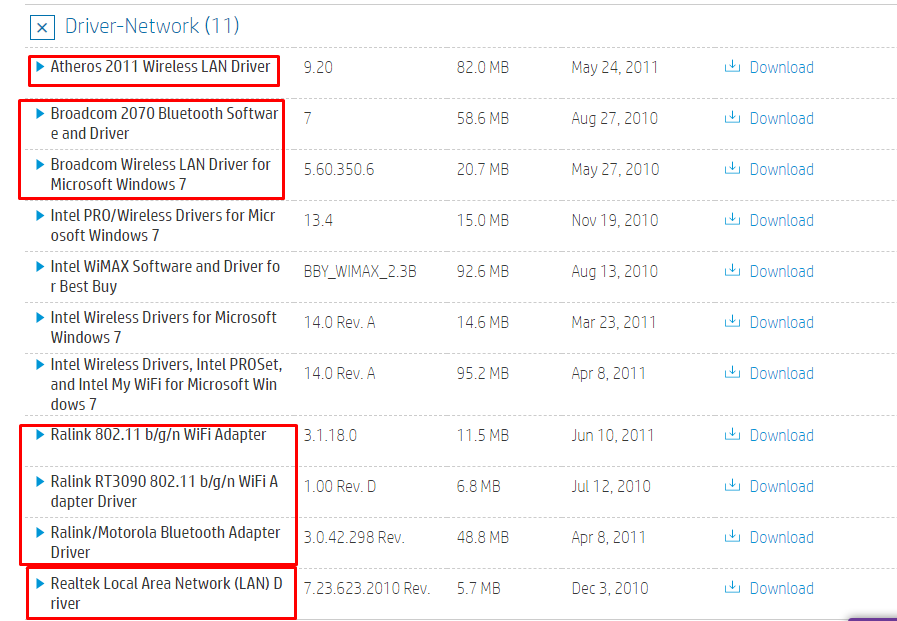Viewport: 897px width, 621px height.
Task: Select Ralink RT3090 WiFi Adapter Driver title
Action: (164, 491)
